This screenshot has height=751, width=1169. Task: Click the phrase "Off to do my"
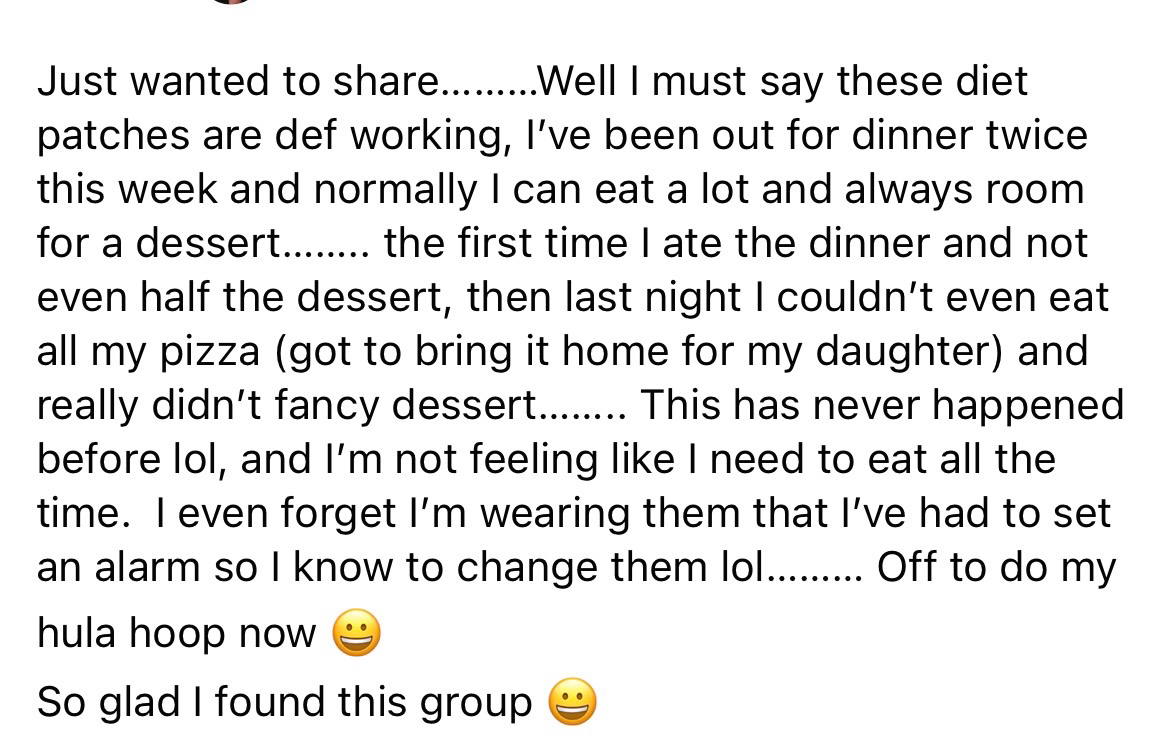pyautogui.click(x=996, y=568)
